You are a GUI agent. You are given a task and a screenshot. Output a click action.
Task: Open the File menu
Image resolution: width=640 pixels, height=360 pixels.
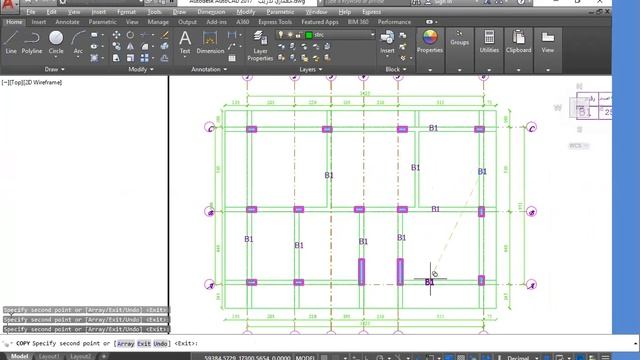[31, 12]
